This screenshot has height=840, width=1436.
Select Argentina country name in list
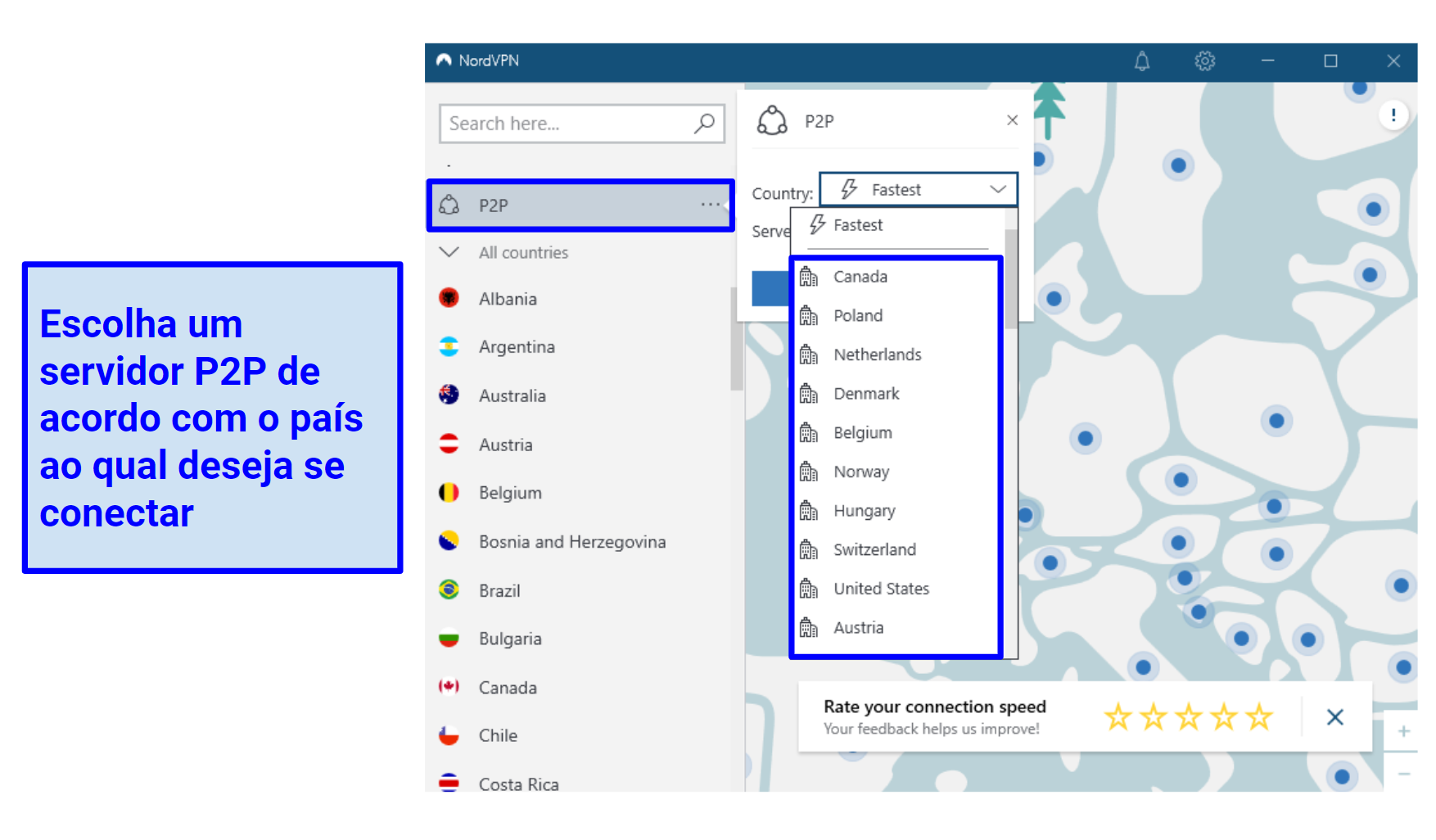tap(517, 347)
